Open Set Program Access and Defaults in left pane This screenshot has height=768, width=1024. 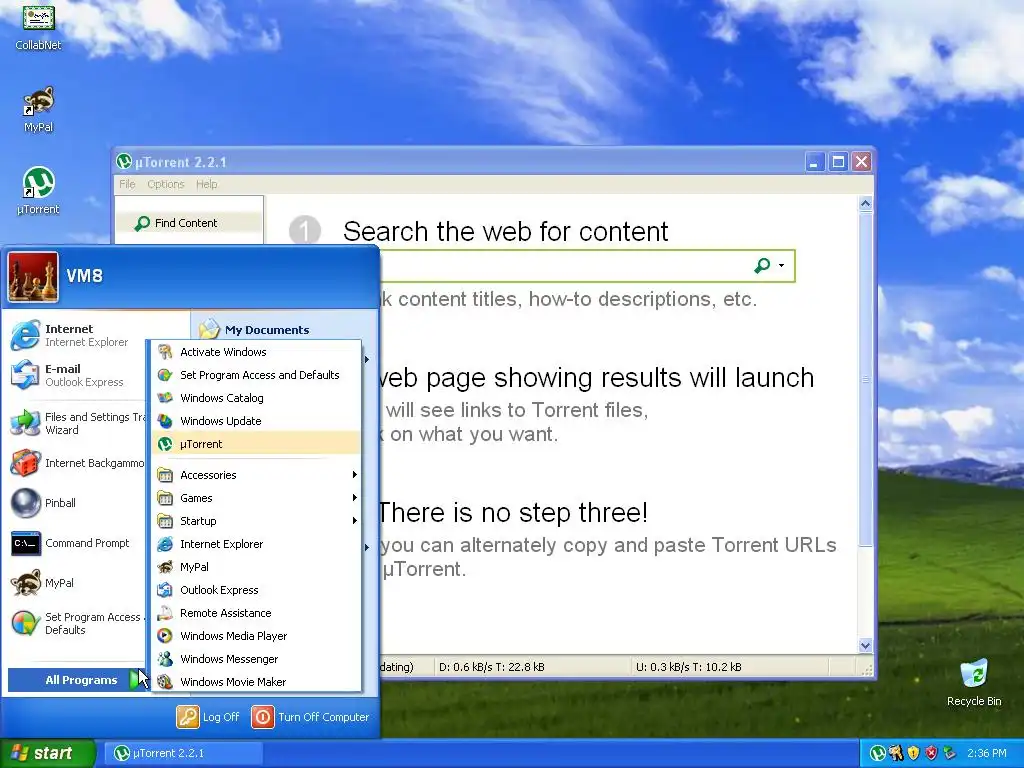click(x=77, y=623)
